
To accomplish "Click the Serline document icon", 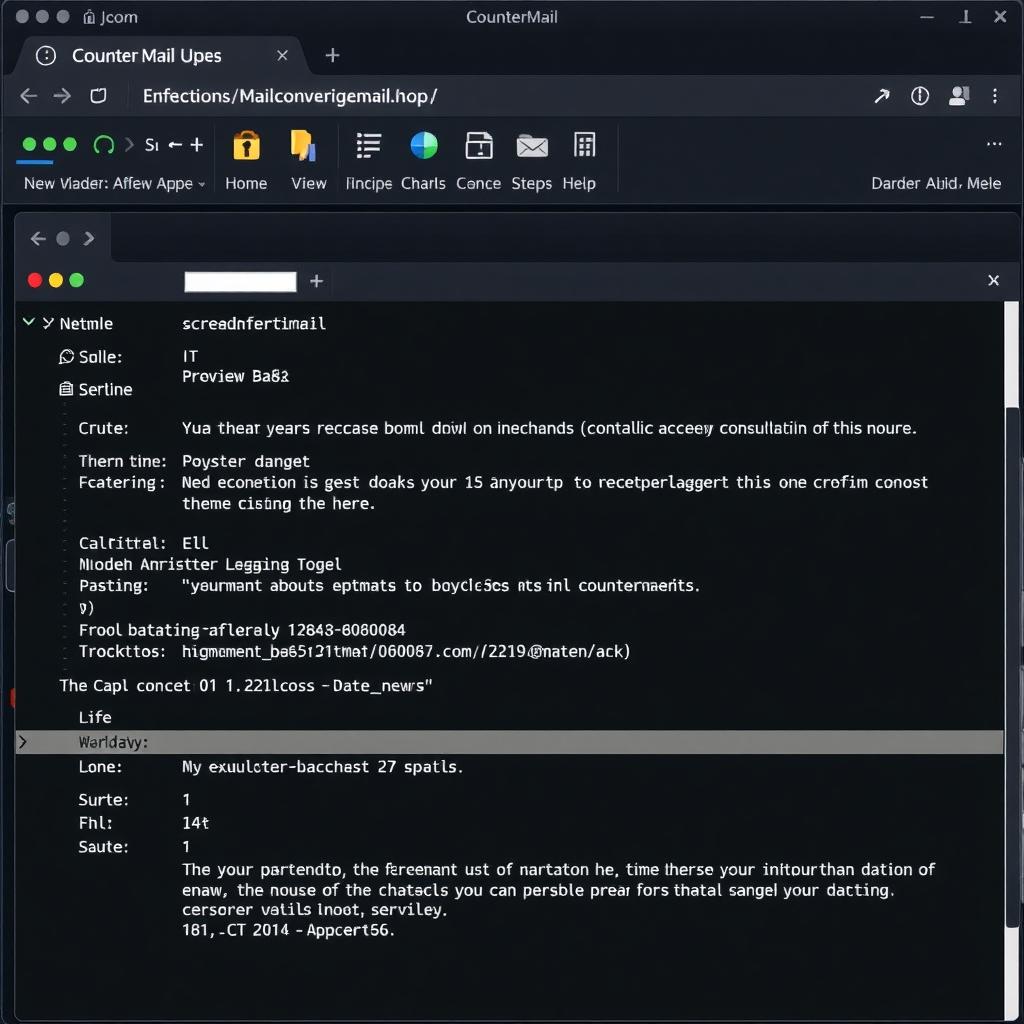I will click(66, 389).
